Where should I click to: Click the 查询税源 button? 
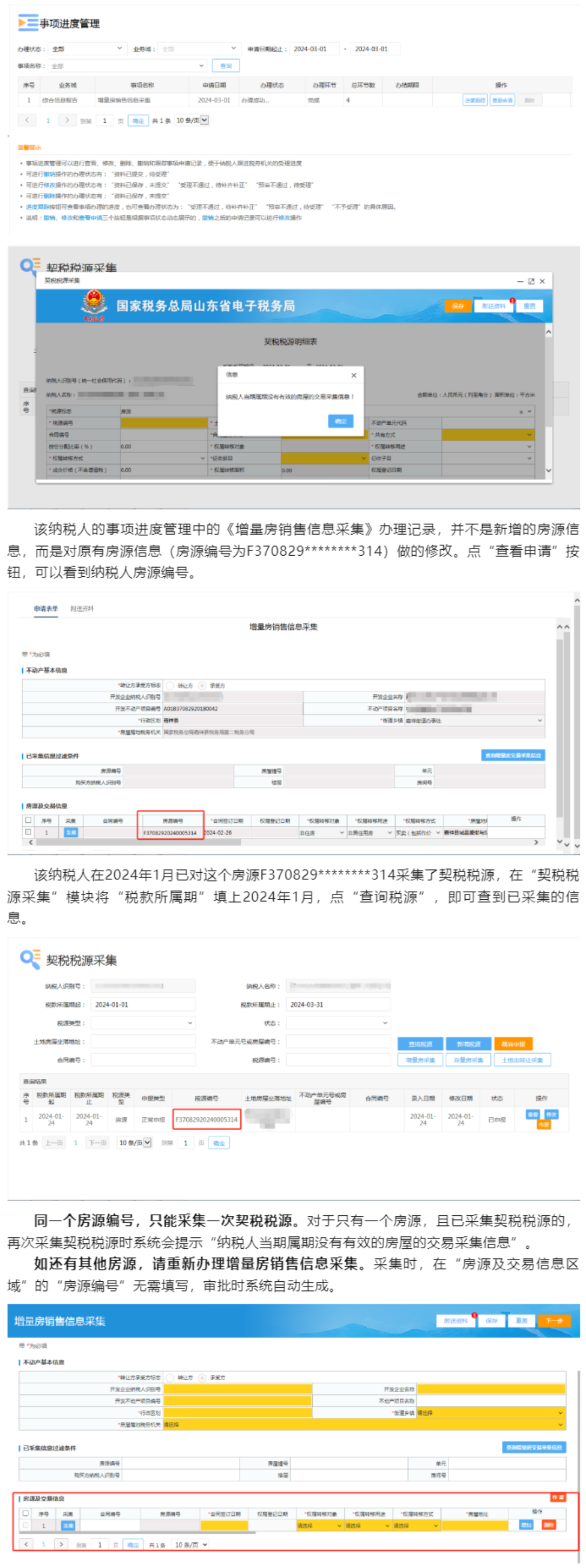pos(420,1044)
